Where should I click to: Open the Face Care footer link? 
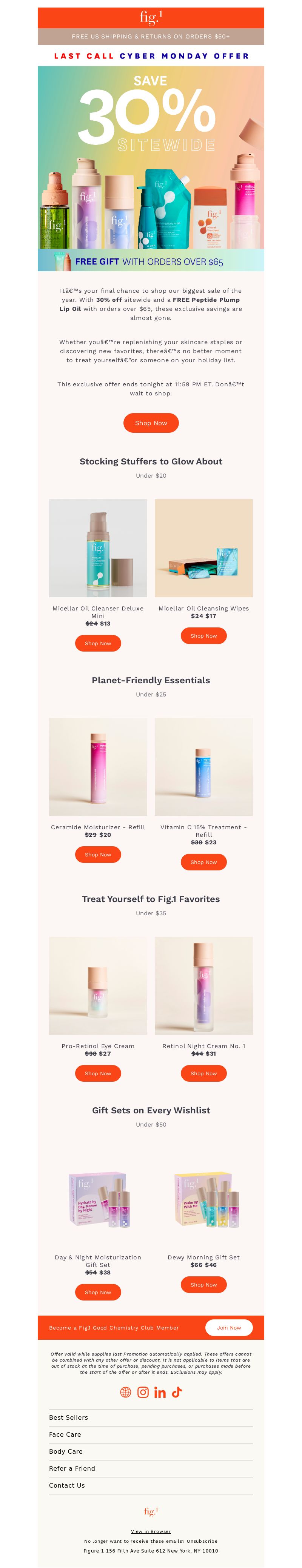[65, 1435]
